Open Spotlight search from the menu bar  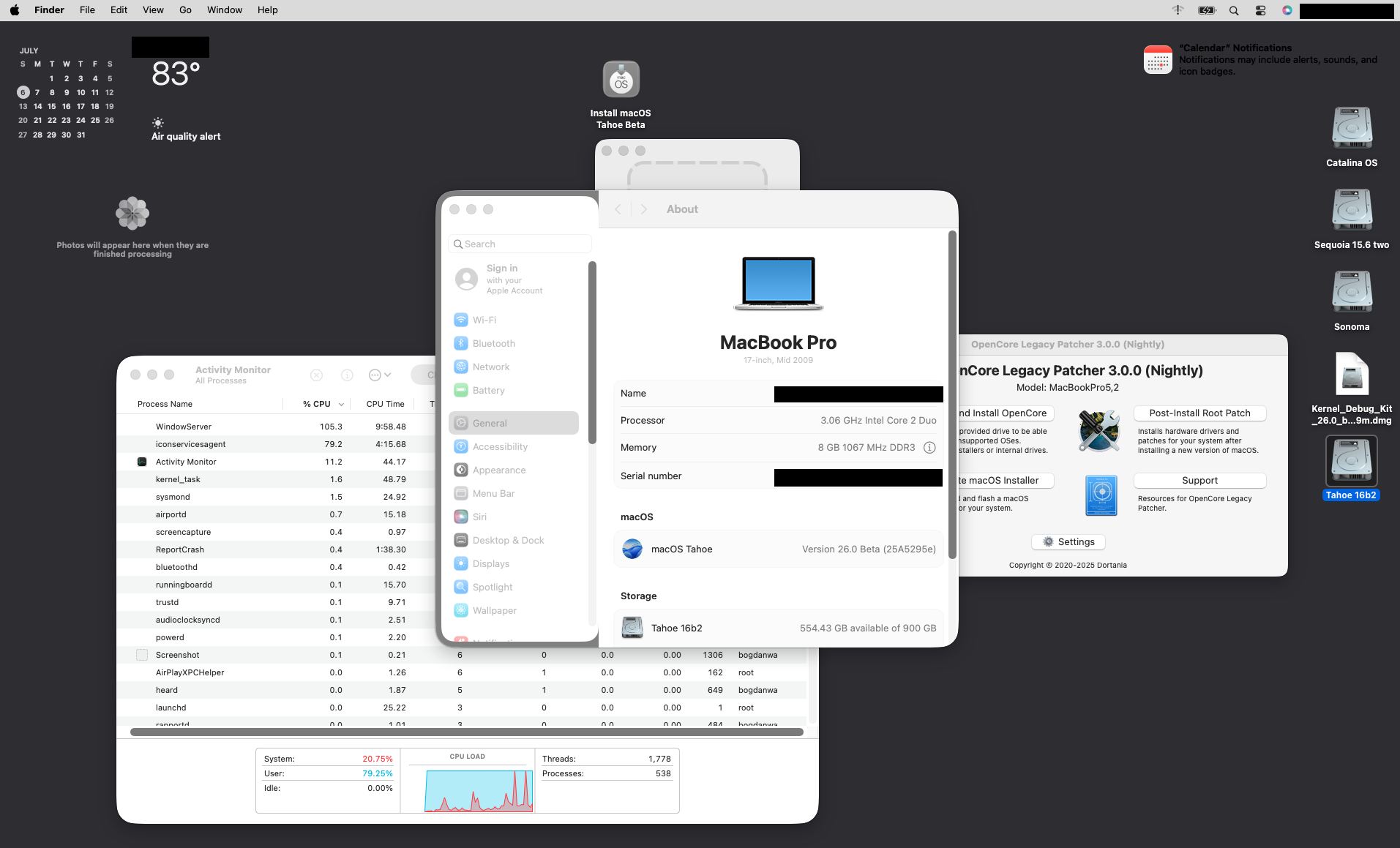[1234, 10]
